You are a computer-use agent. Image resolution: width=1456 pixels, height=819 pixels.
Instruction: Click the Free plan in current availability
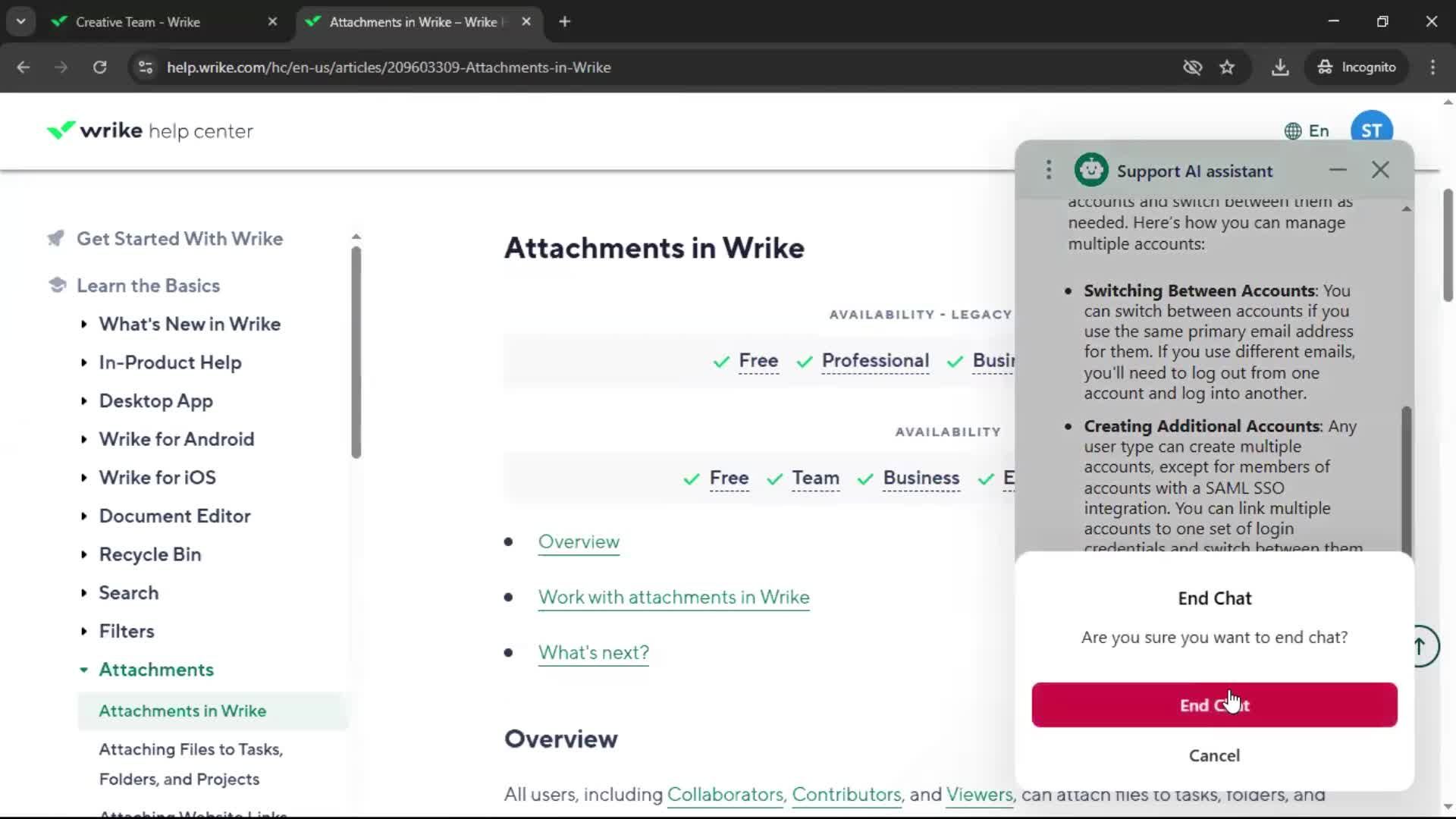pyautogui.click(x=729, y=479)
